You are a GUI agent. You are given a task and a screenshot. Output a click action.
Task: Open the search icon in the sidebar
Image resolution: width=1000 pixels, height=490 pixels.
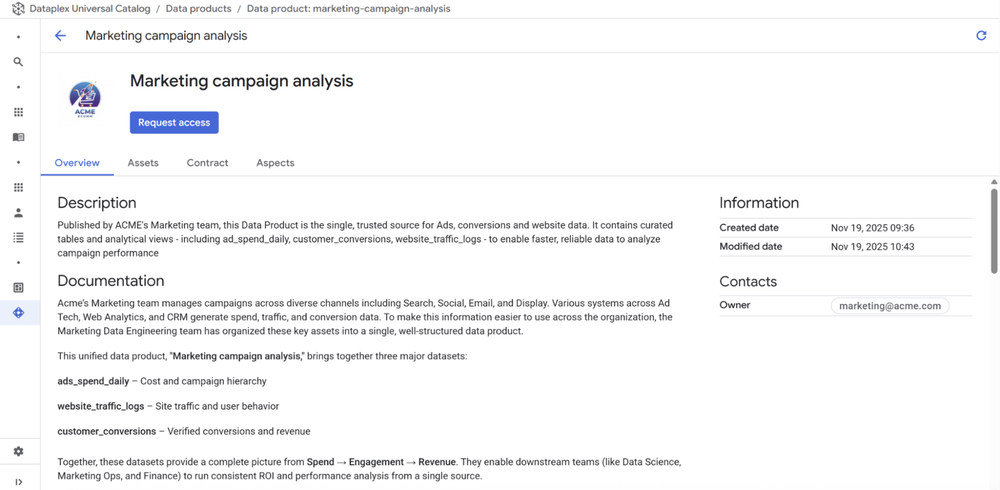[x=18, y=62]
